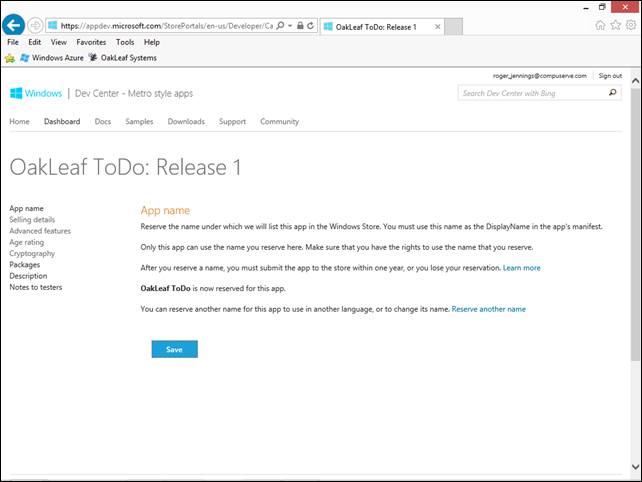Select Notes to testers in the sidebar
The image size is (642, 482).
(36, 287)
